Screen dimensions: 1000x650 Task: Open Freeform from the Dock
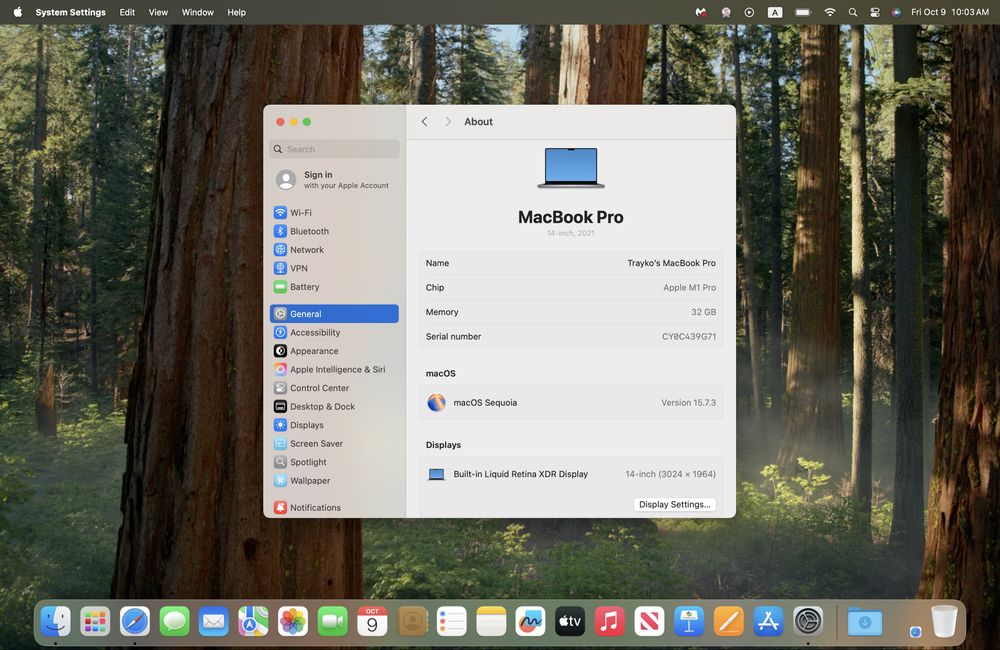tap(531, 621)
